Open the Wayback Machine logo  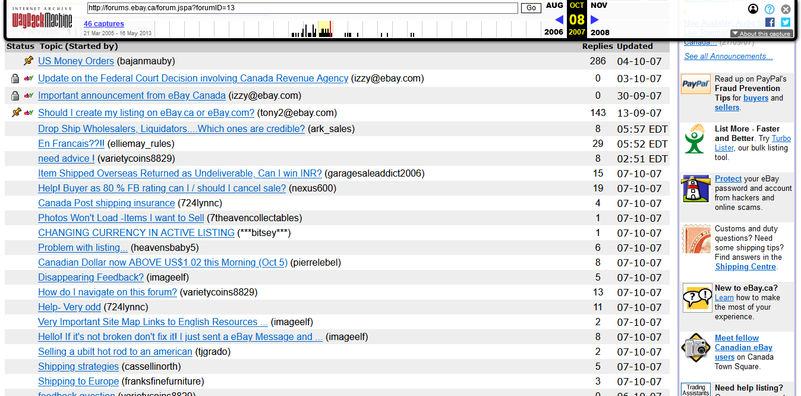tap(42, 18)
